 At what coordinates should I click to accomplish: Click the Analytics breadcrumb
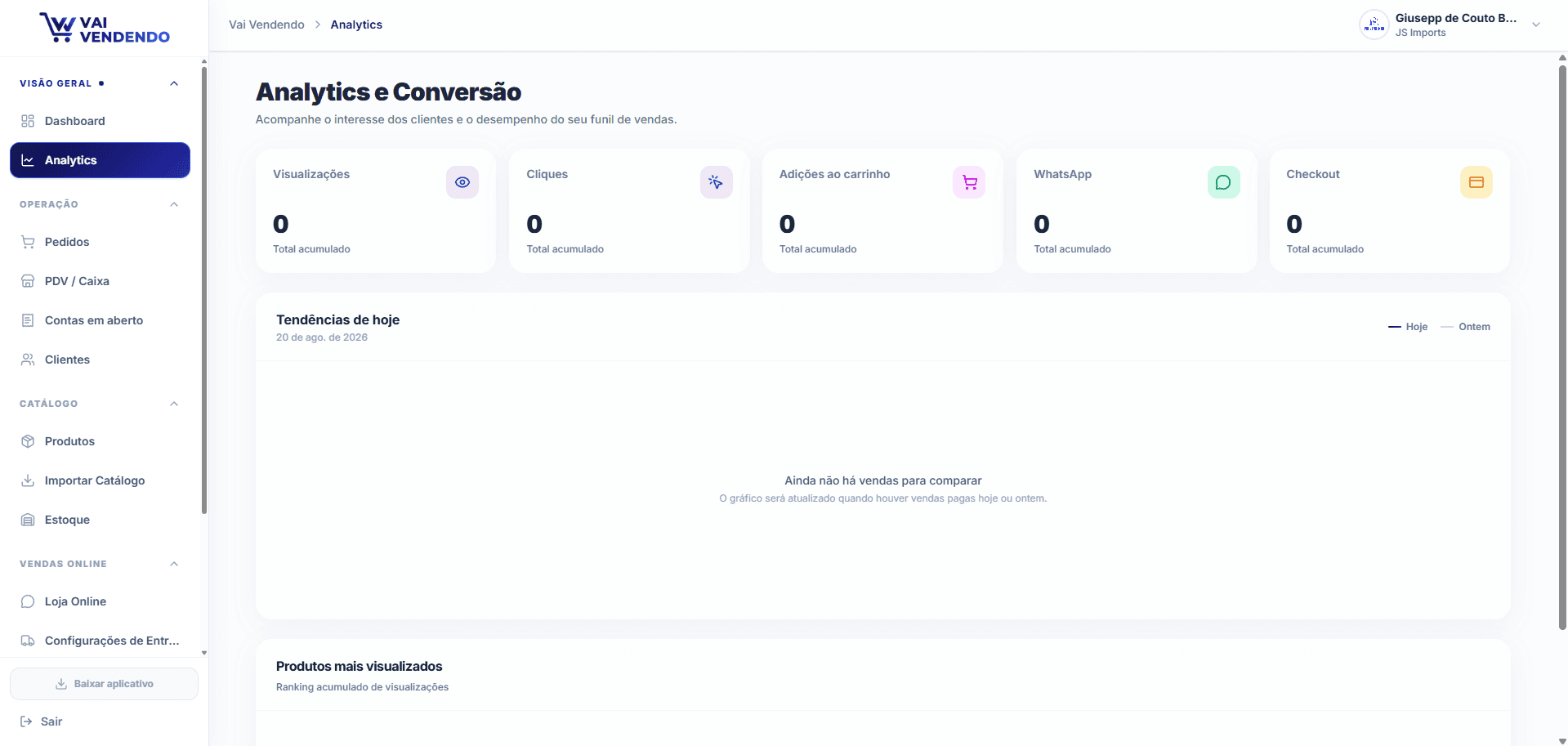[356, 25]
